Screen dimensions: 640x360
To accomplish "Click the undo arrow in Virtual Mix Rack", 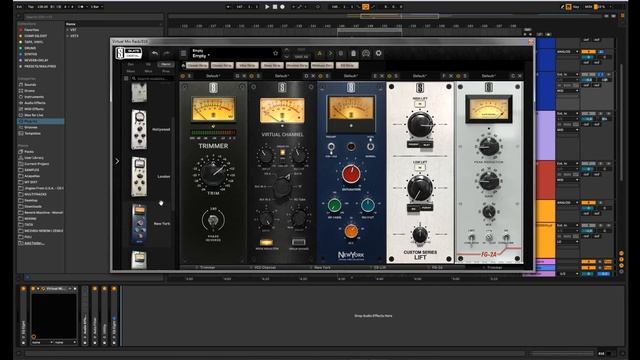I will coord(155,53).
